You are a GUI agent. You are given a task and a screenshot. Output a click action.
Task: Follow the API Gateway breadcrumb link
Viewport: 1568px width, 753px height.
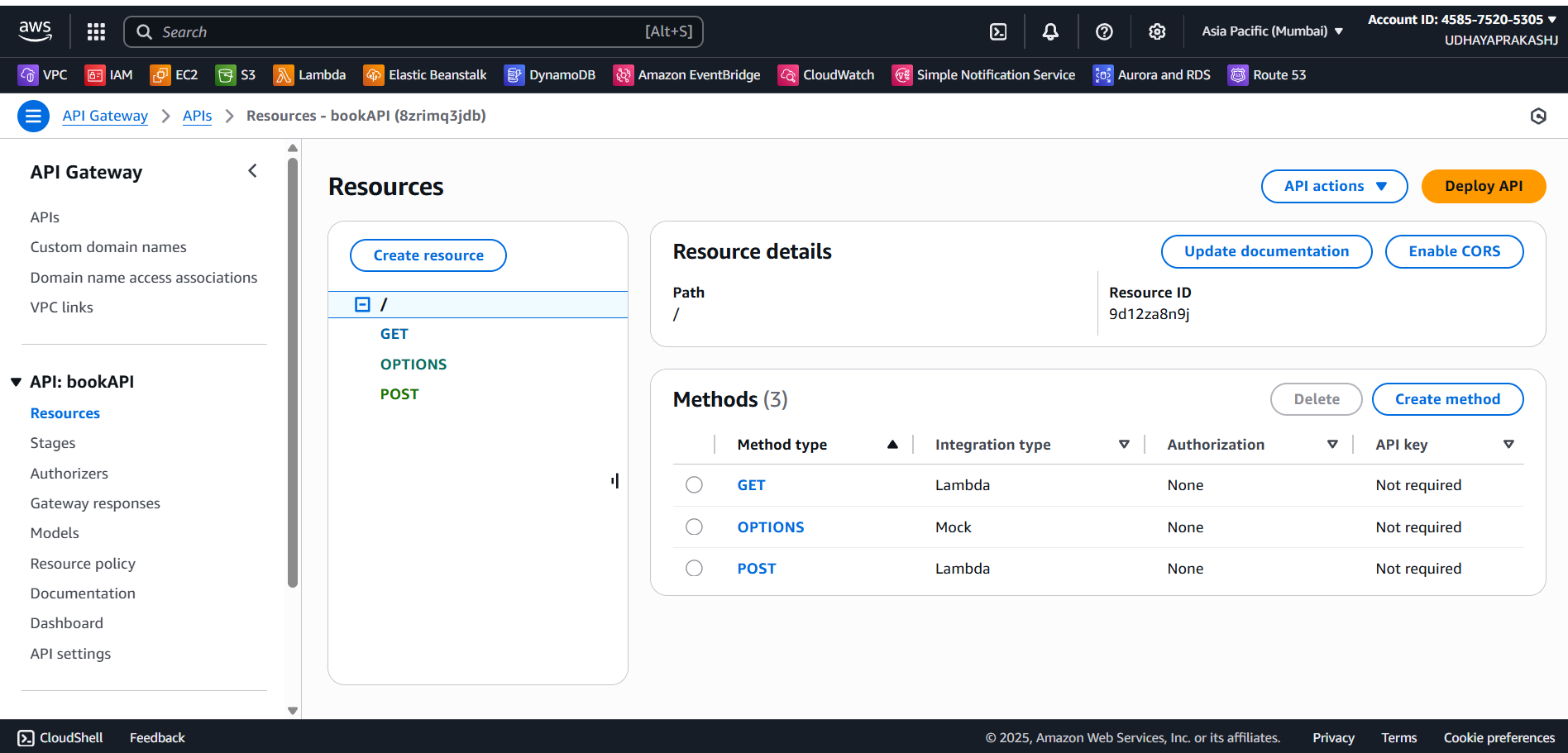tap(105, 116)
